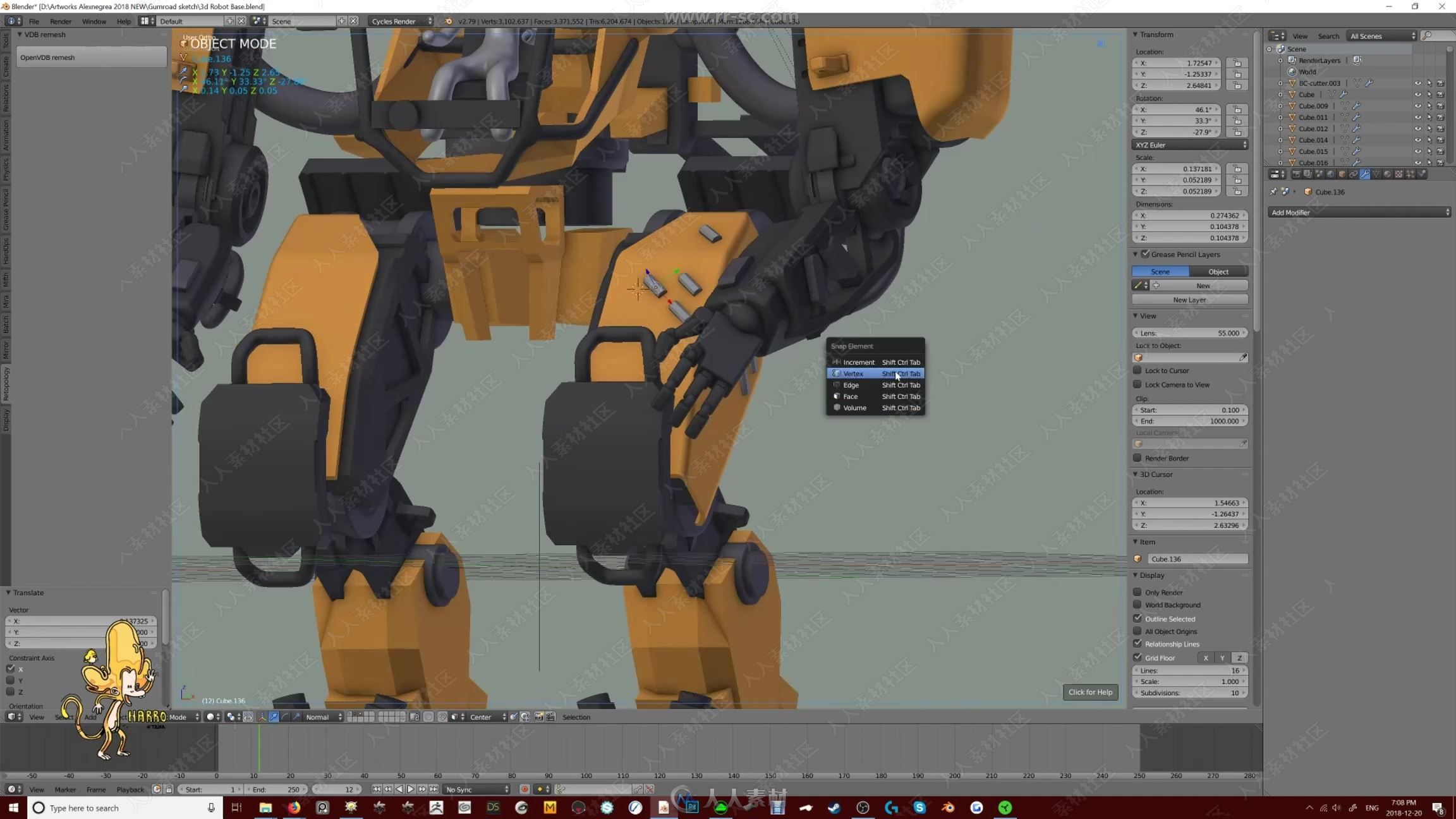
Task: Toggle renderability of Cube.012 in outliner
Action: 1441,129
